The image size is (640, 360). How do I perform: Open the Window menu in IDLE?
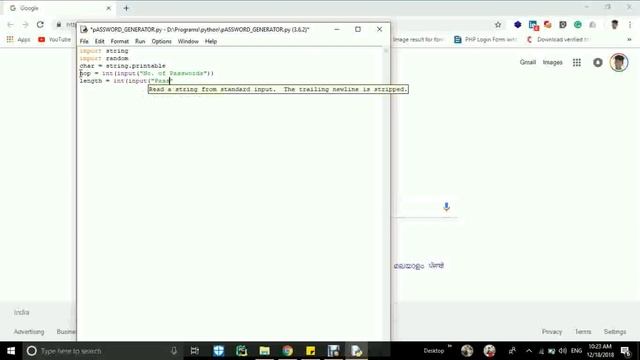click(x=188, y=41)
